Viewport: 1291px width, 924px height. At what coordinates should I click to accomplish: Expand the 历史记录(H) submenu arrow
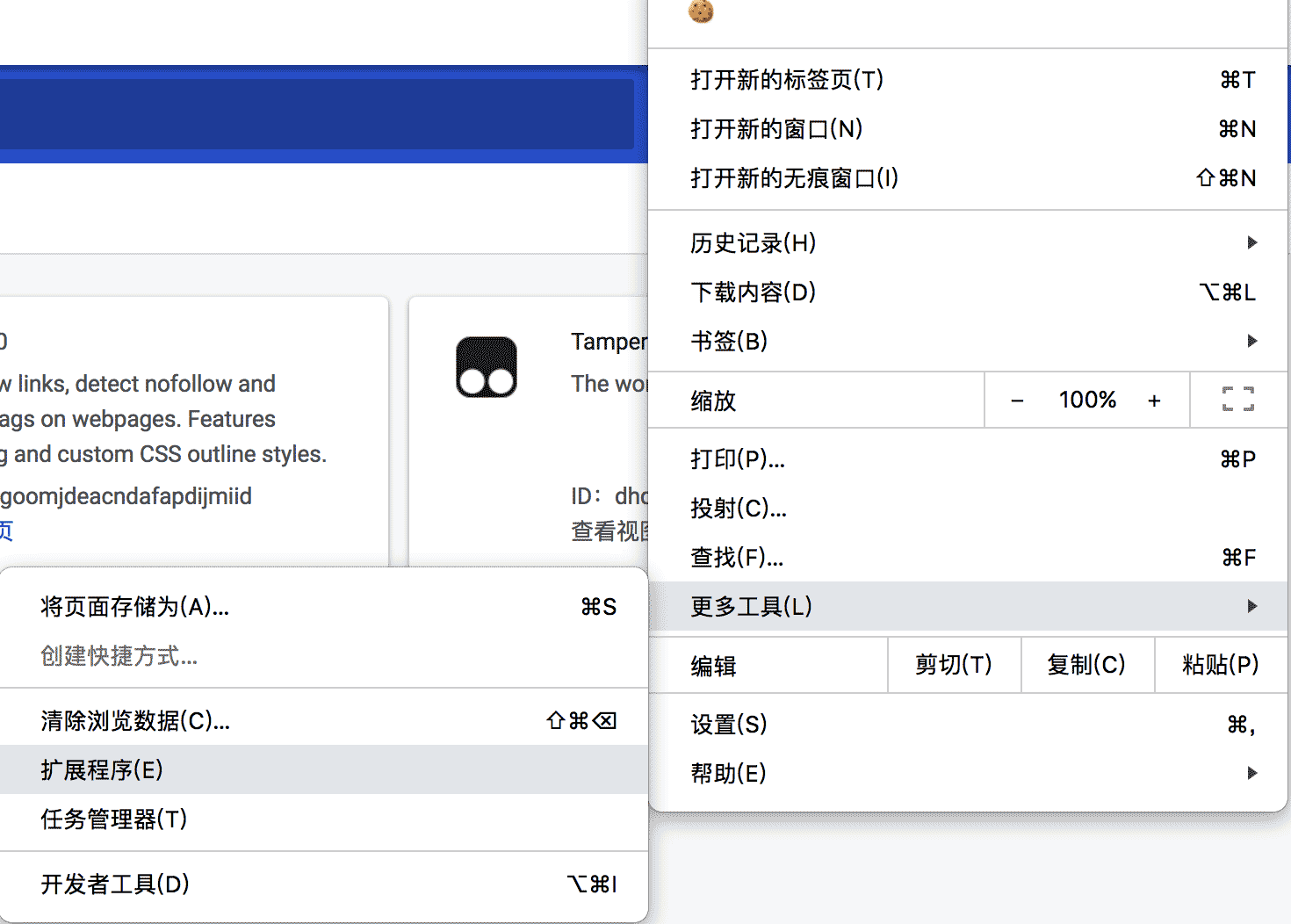pyautogui.click(x=1251, y=243)
